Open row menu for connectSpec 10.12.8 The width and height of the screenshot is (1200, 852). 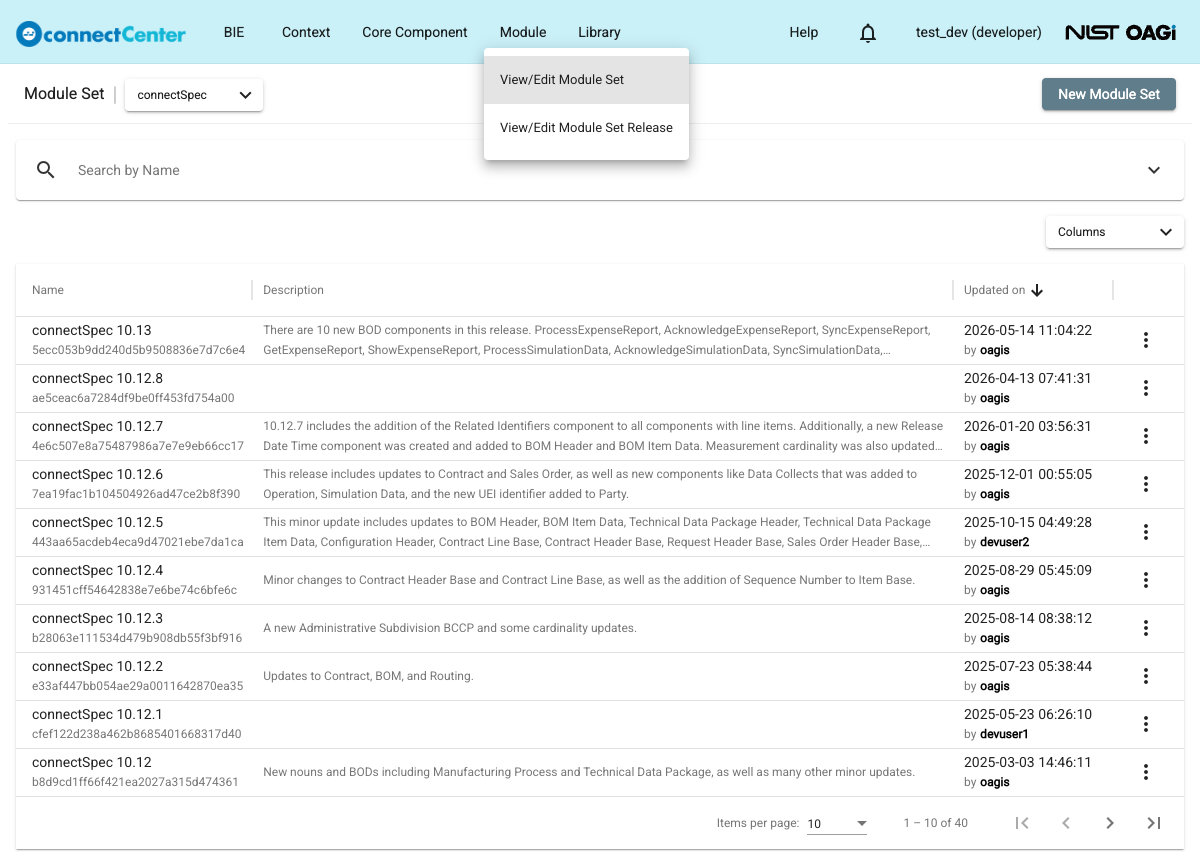[1146, 388]
